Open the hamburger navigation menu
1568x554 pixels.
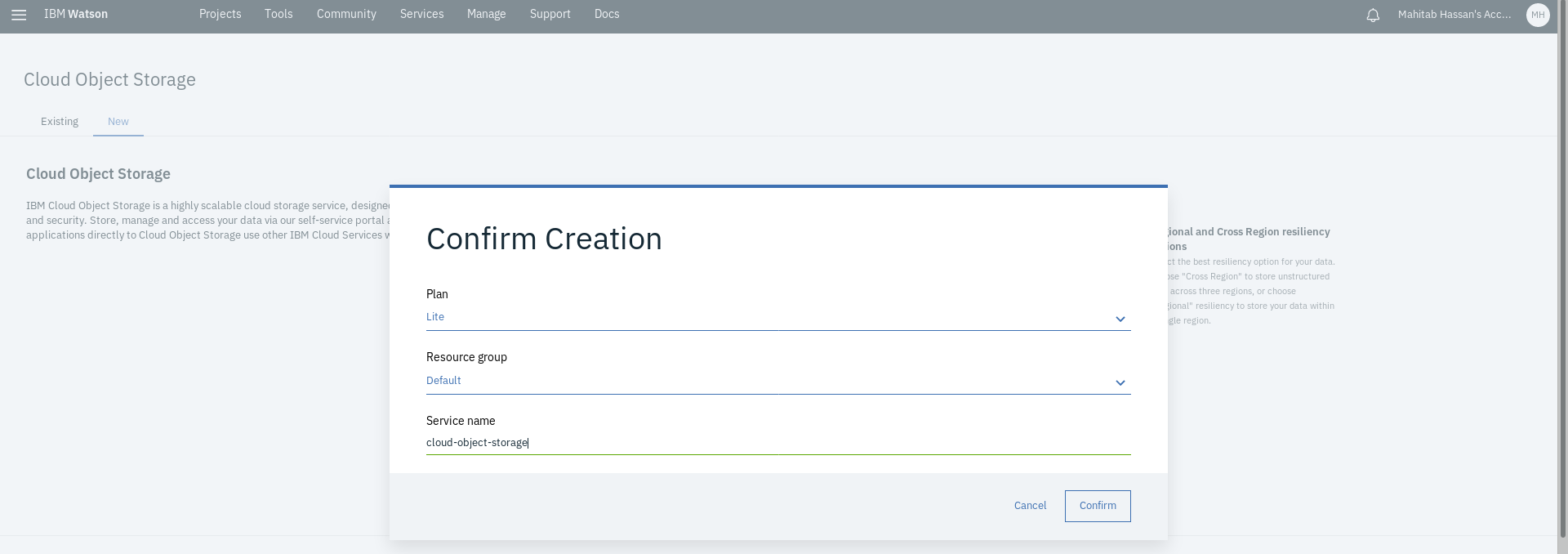tap(19, 15)
